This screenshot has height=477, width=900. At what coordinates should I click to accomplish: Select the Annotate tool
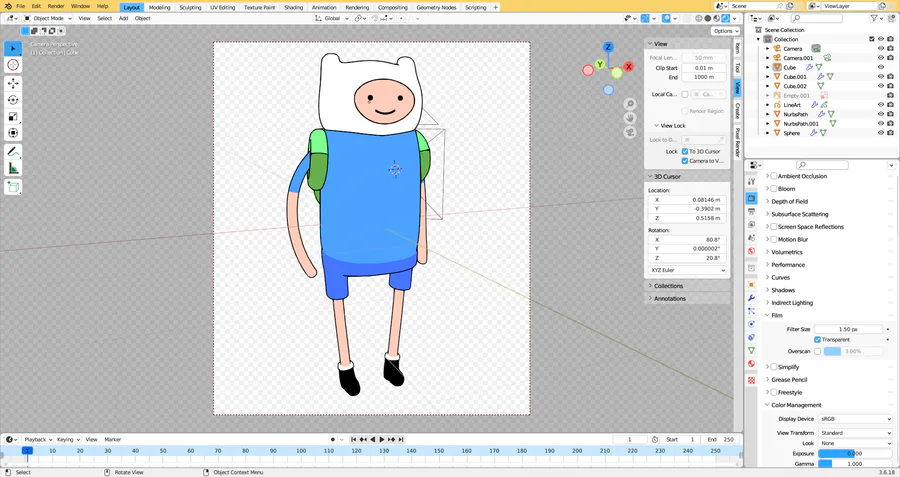pyautogui.click(x=13, y=152)
